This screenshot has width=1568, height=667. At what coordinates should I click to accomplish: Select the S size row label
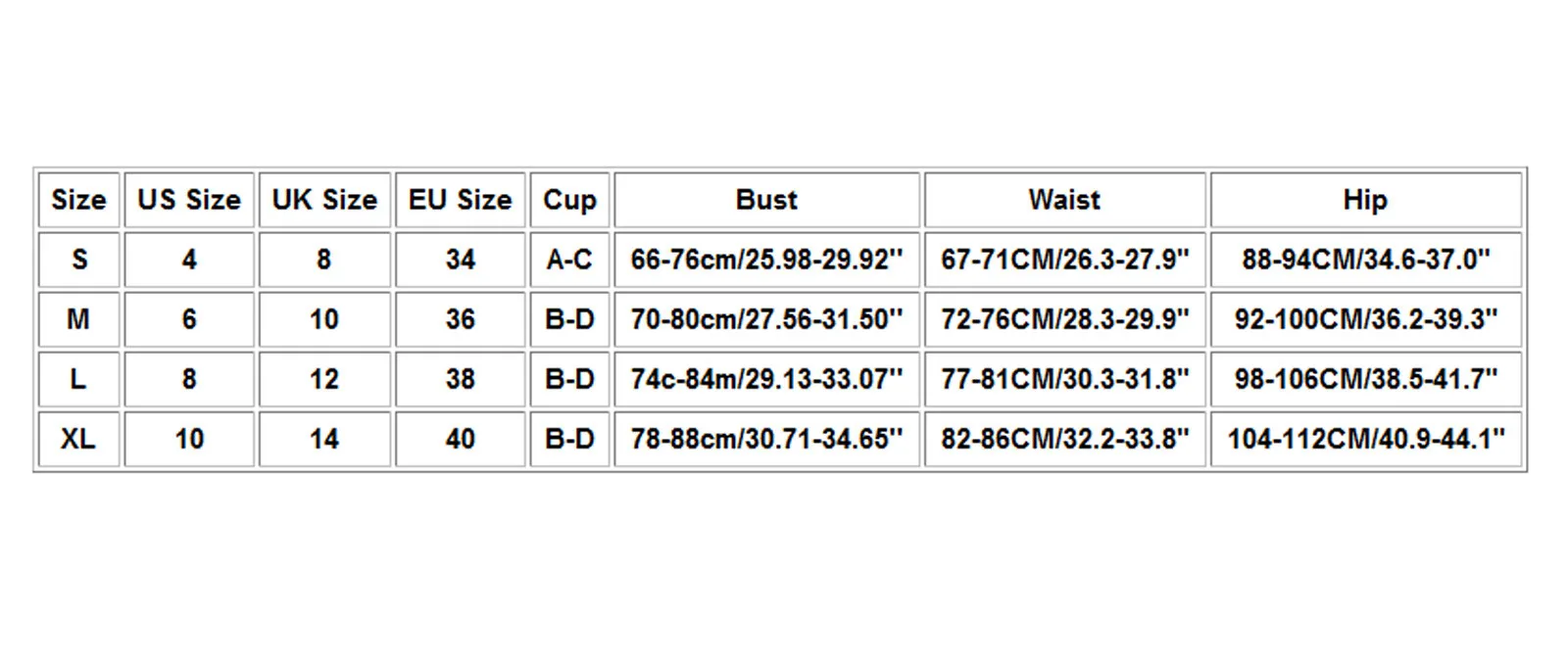[78, 260]
